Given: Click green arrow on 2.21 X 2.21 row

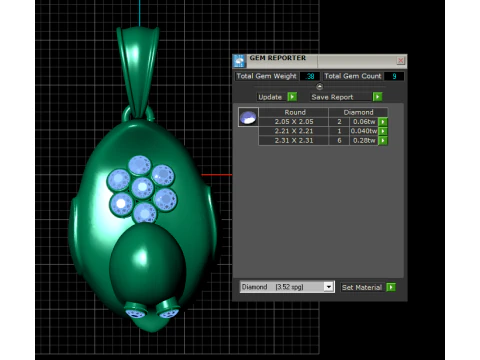Looking at the screenshot, I should point(383,131).
